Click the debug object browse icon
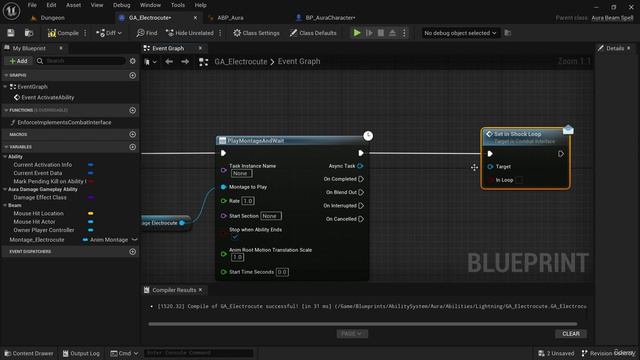Image resolution: width=640 pixels, height=360 pixels. click(x=508, y=33)
